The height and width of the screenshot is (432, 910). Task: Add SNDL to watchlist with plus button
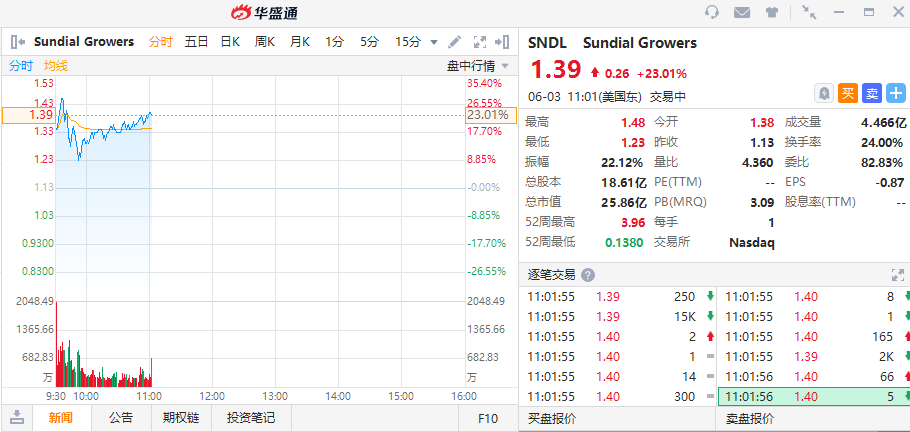click(x=895, y=93)
